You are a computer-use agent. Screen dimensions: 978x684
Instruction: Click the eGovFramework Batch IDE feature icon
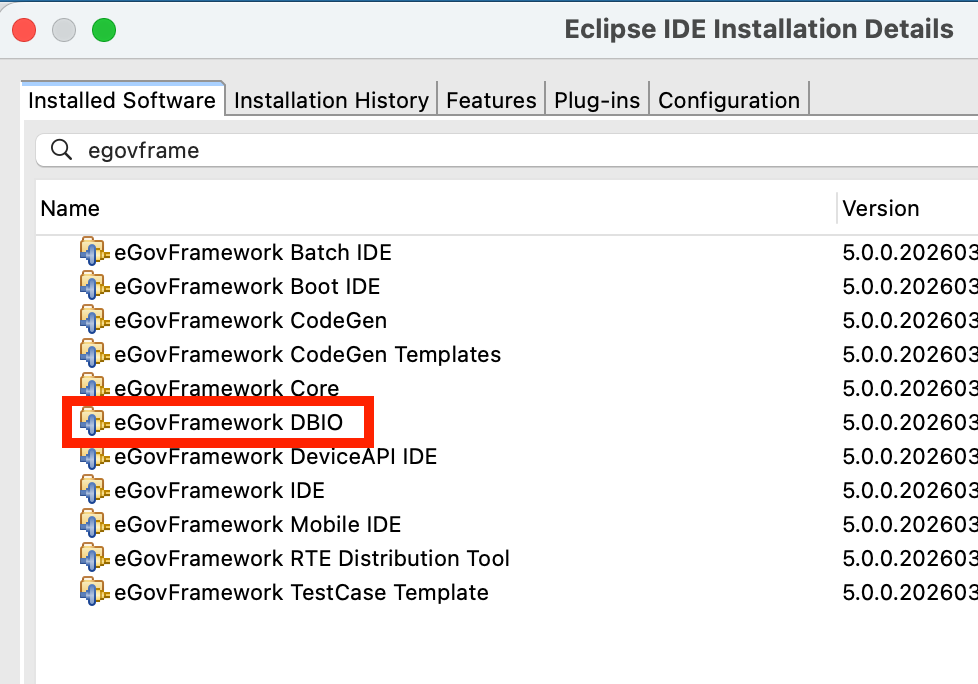tap(94, 253)
